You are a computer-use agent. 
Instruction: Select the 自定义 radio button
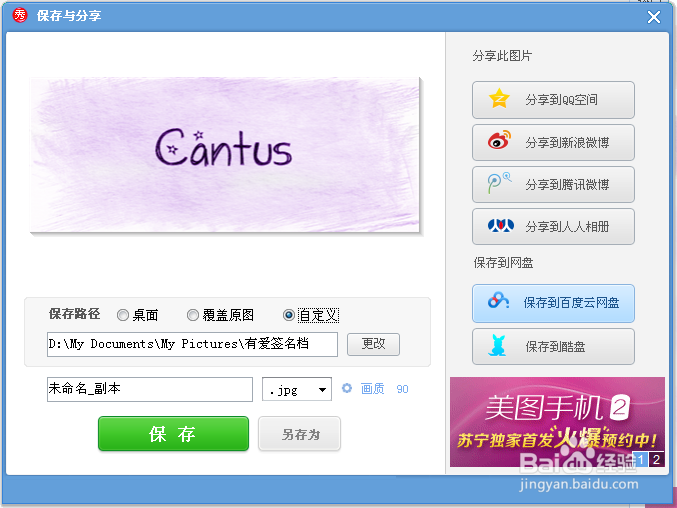(288, 315)
